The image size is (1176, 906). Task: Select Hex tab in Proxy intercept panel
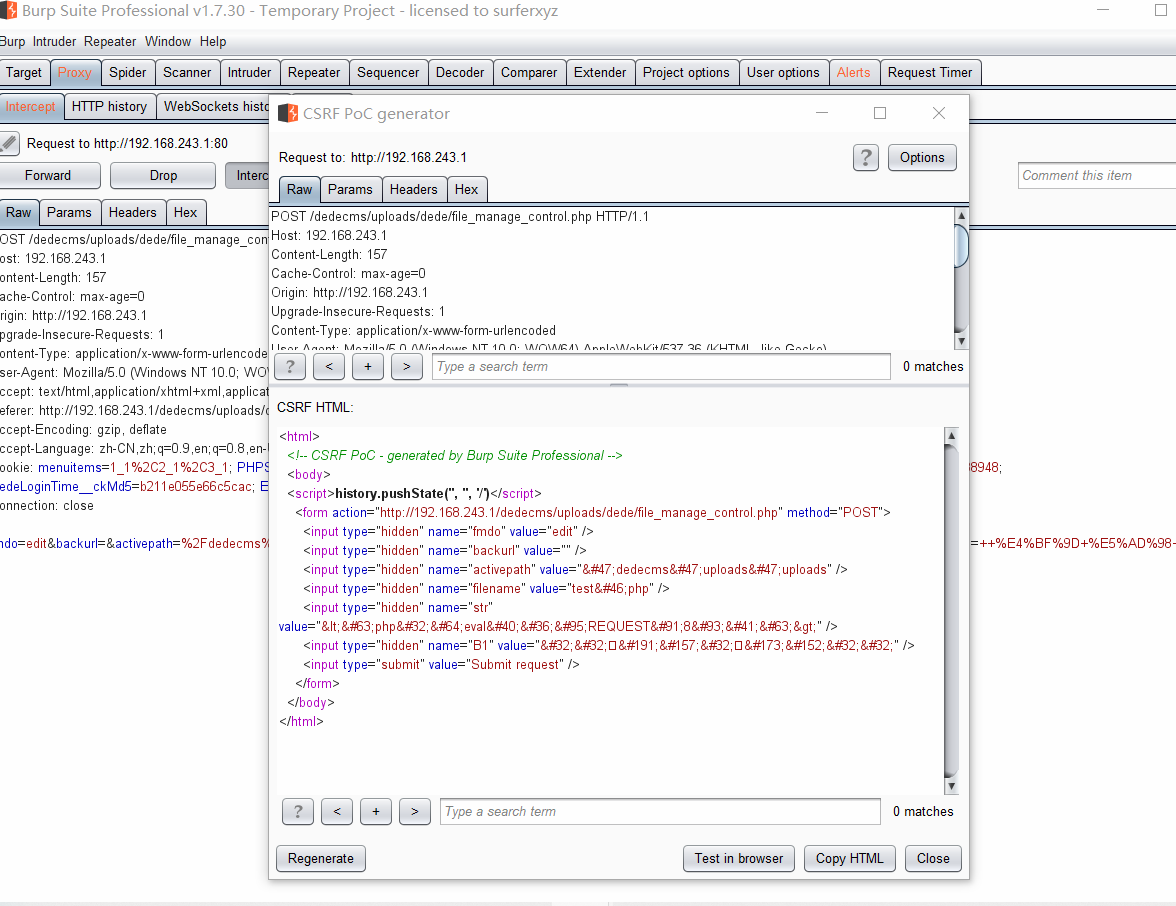[185, 212]
